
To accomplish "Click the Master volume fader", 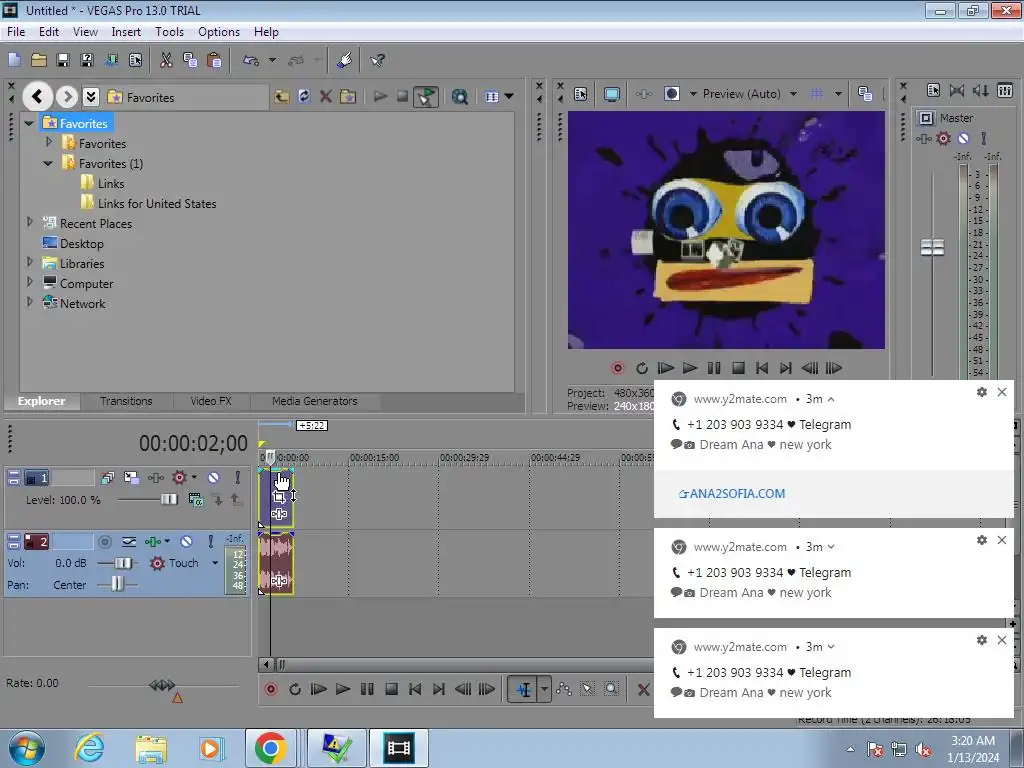I will (932, 248).
